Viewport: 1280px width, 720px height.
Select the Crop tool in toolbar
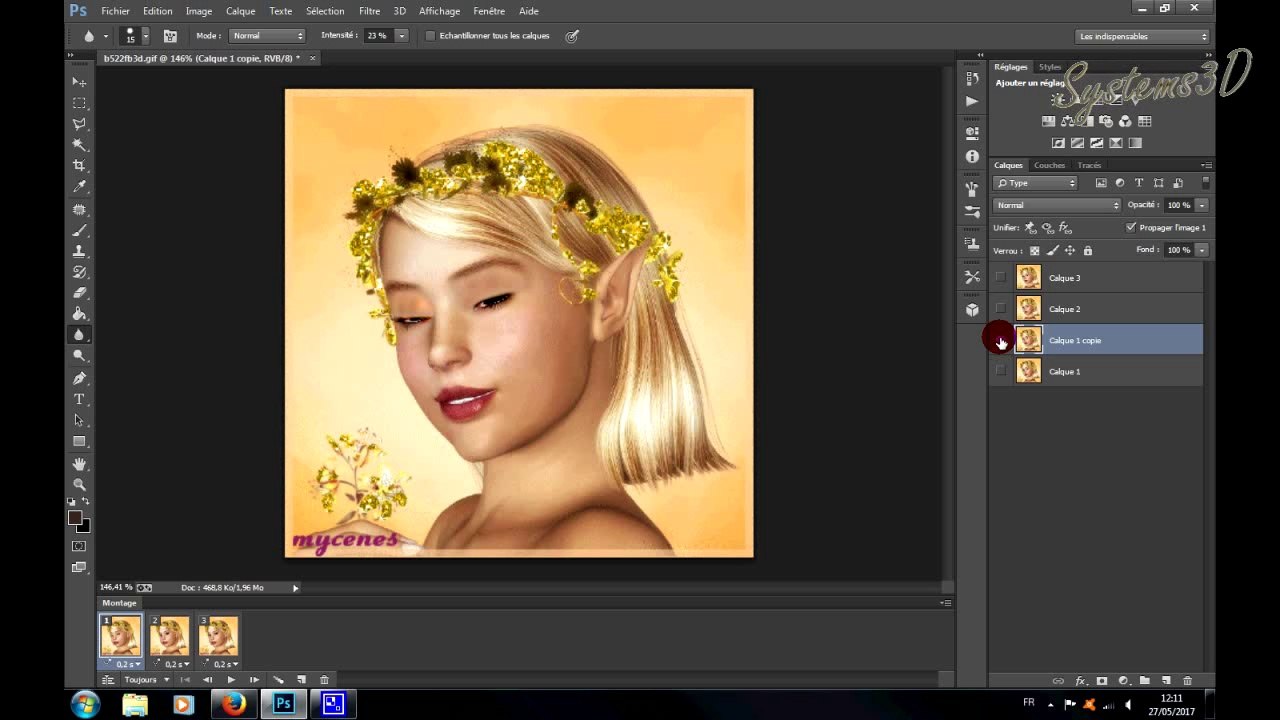(79, 165)
